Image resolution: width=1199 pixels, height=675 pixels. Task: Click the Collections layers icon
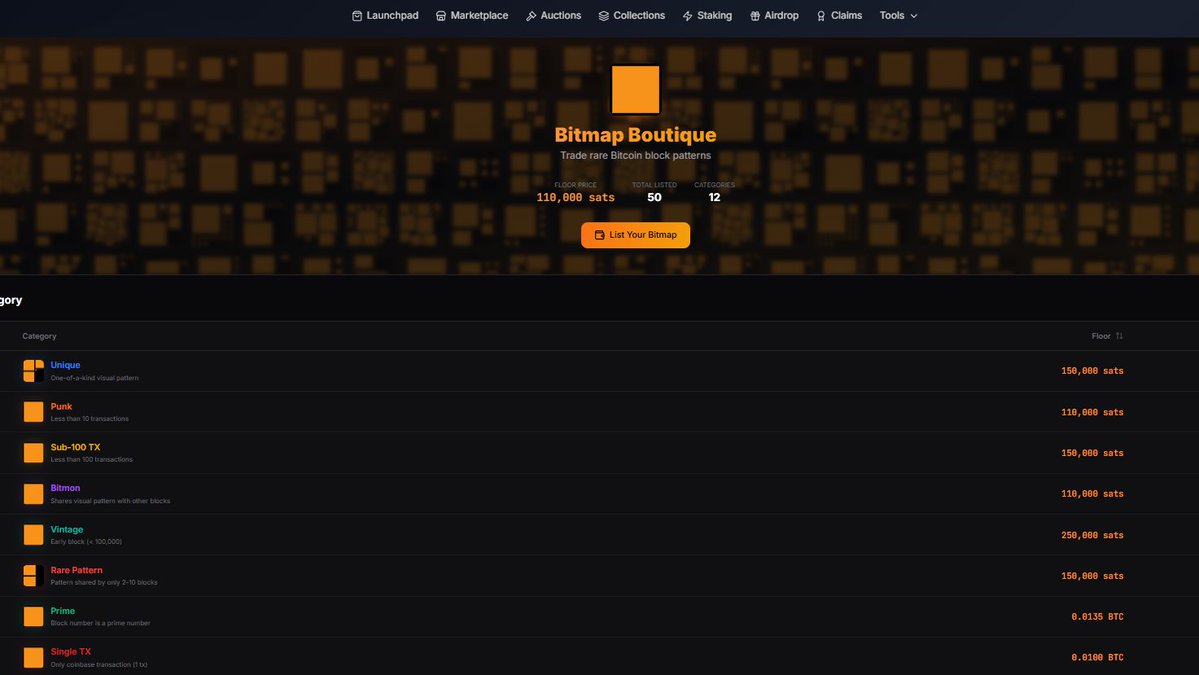pos(604,16)
